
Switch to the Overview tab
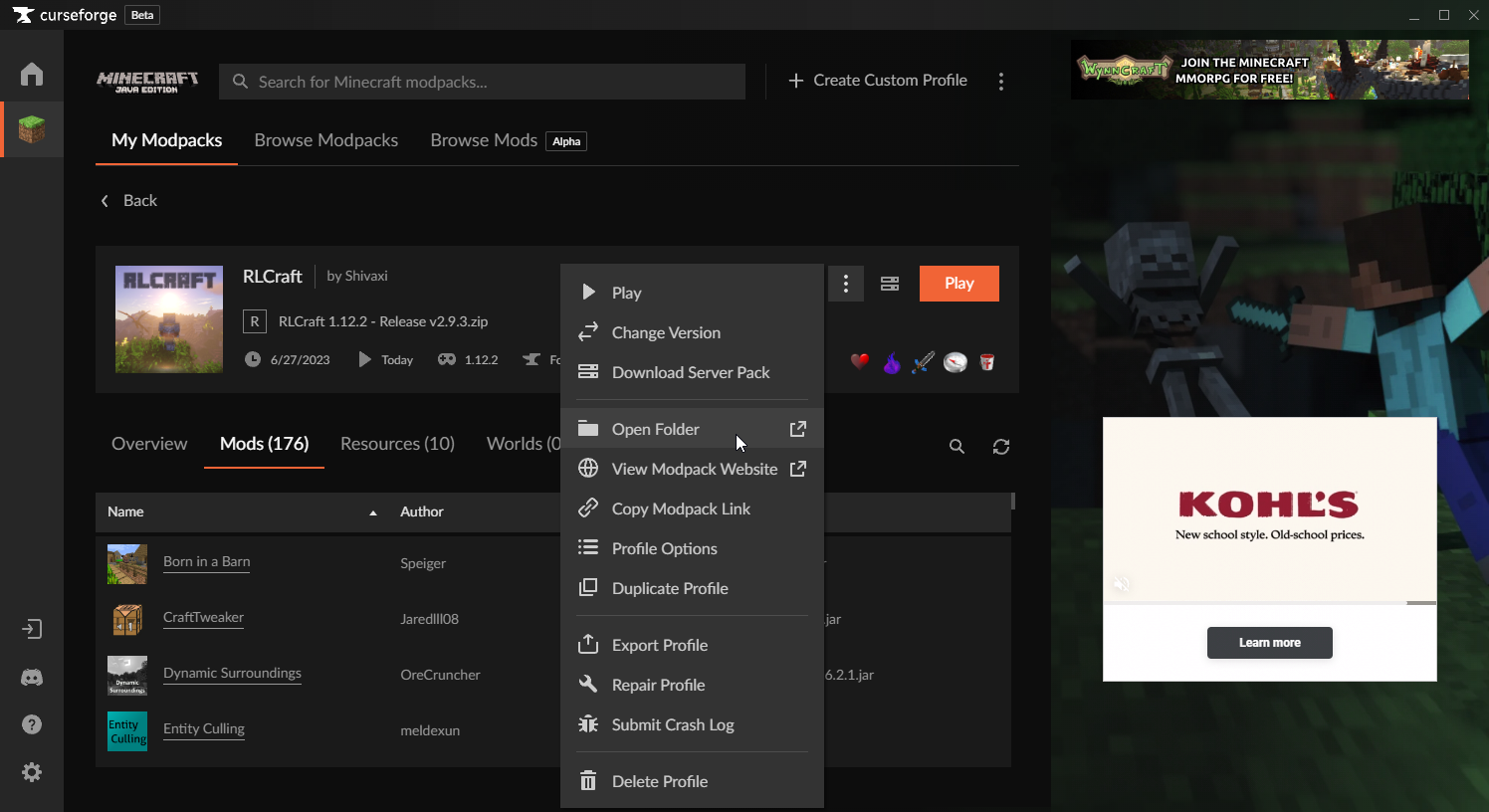click(149, 444)
